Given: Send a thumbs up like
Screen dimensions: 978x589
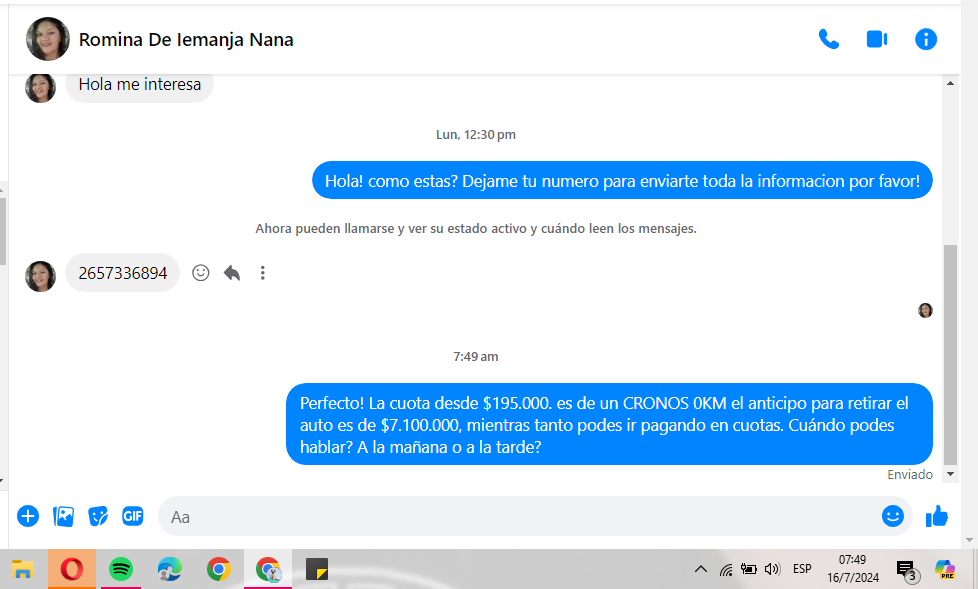Looking at the screenshot, I should click(x=937, y=516).
